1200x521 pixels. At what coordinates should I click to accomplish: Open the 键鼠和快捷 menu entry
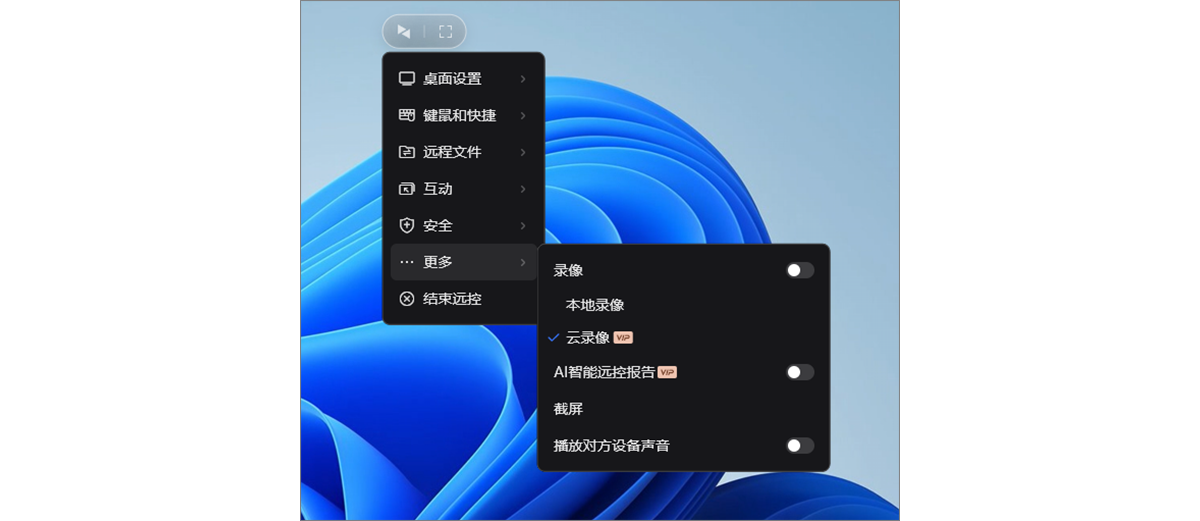[x=464, y=115]
